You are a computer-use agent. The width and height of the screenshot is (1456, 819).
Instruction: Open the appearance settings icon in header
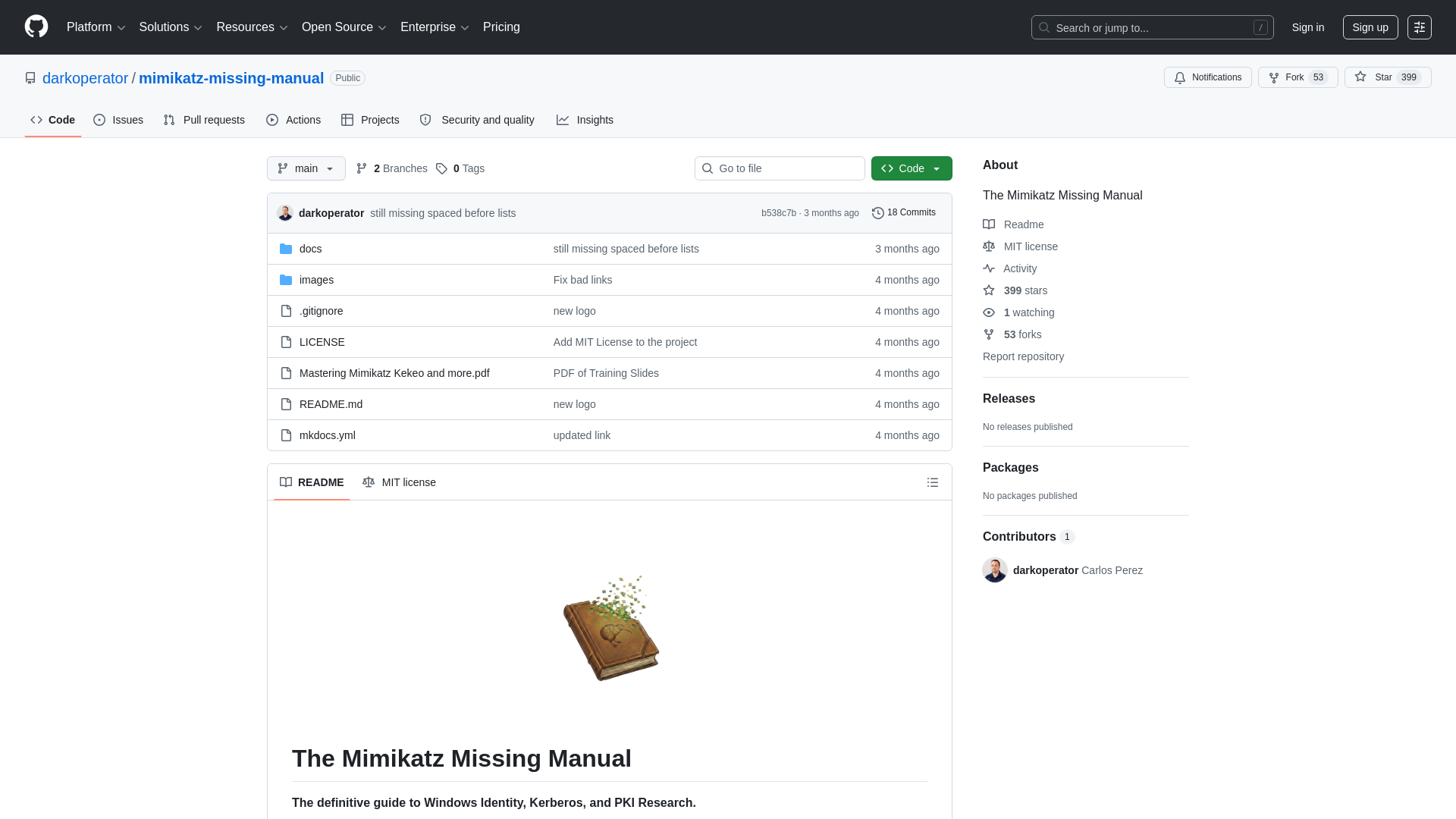tap(1420, 27)
